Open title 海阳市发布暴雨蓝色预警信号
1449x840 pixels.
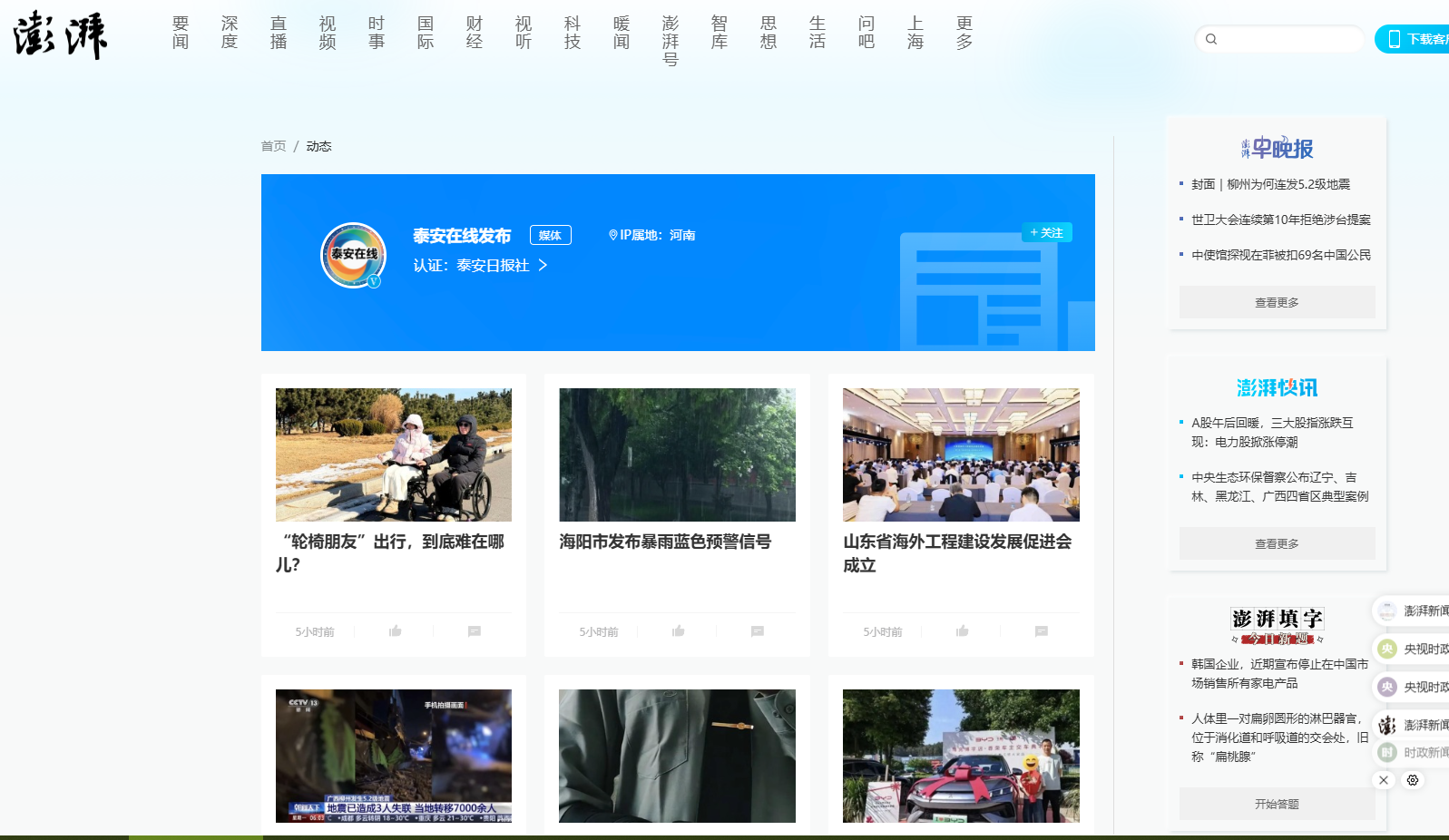pos(665,542)
